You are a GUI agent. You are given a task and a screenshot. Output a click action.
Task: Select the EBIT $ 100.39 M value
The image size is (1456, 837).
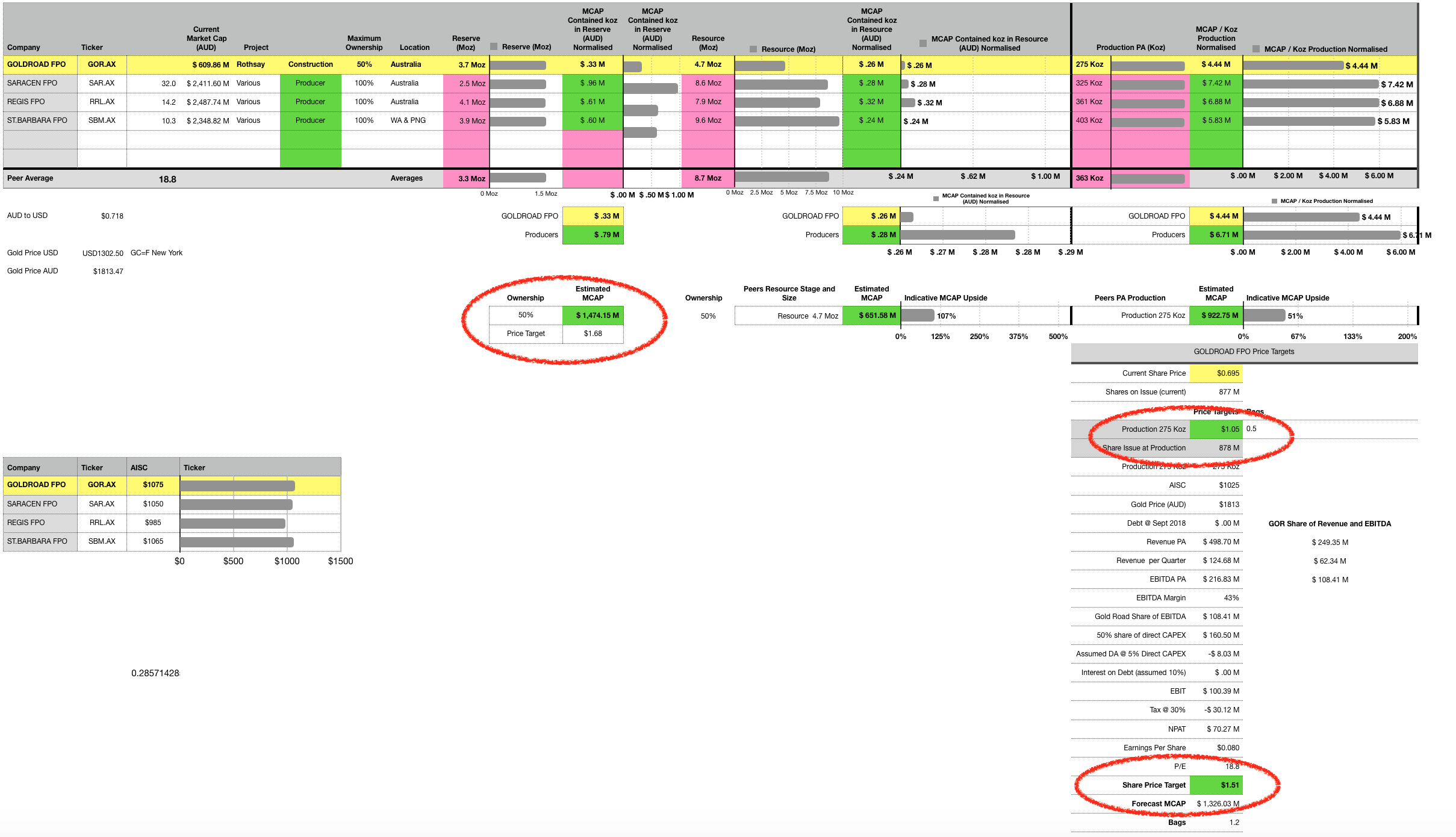coord(1221,691)
